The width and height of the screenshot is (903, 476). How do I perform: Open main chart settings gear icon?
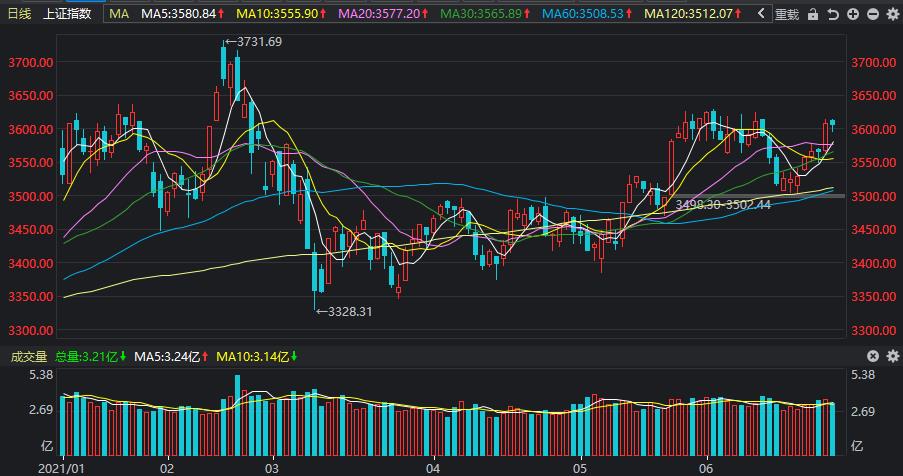click(x=893, y=14)
